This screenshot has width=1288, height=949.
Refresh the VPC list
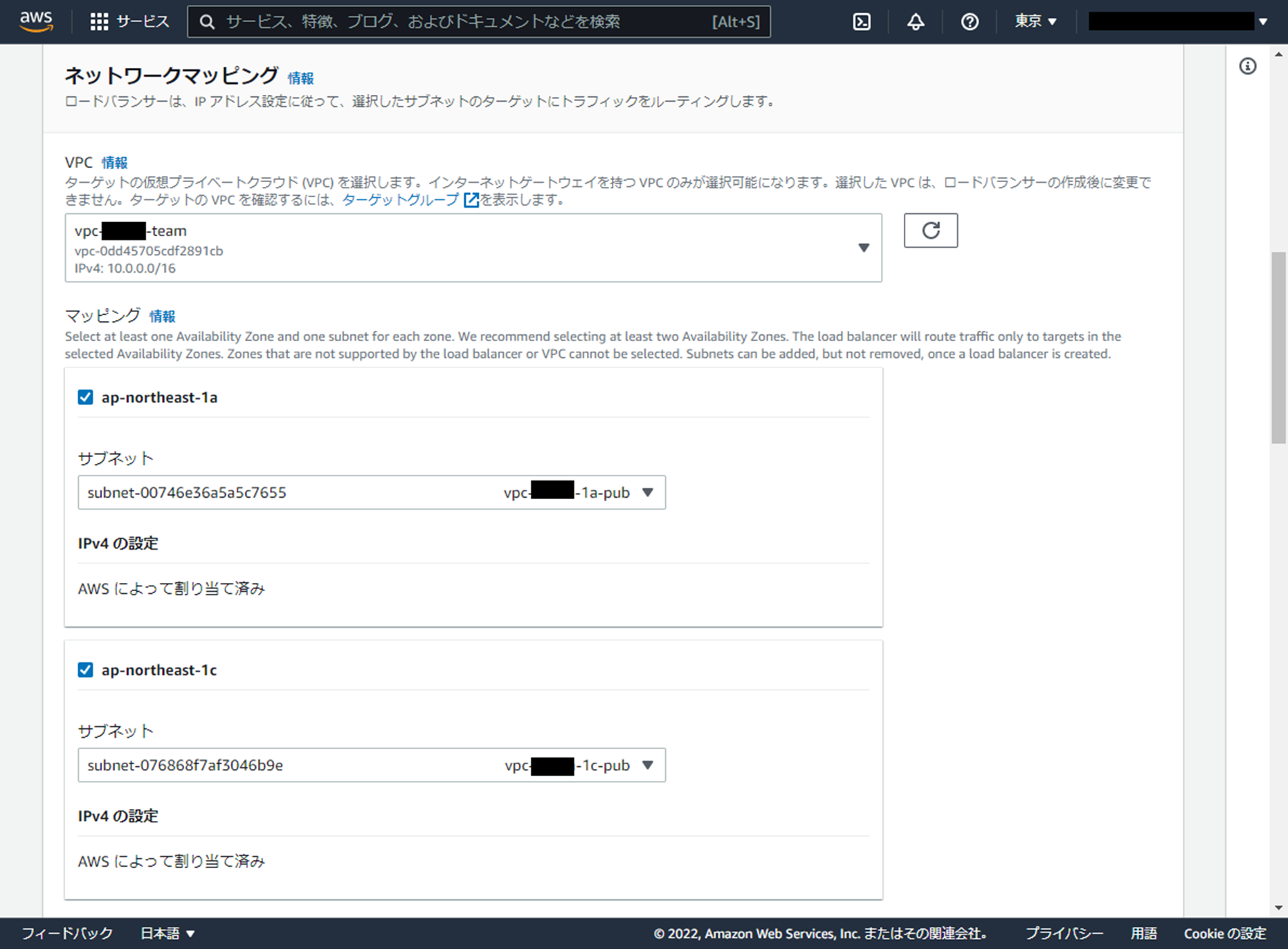[930, 231]
